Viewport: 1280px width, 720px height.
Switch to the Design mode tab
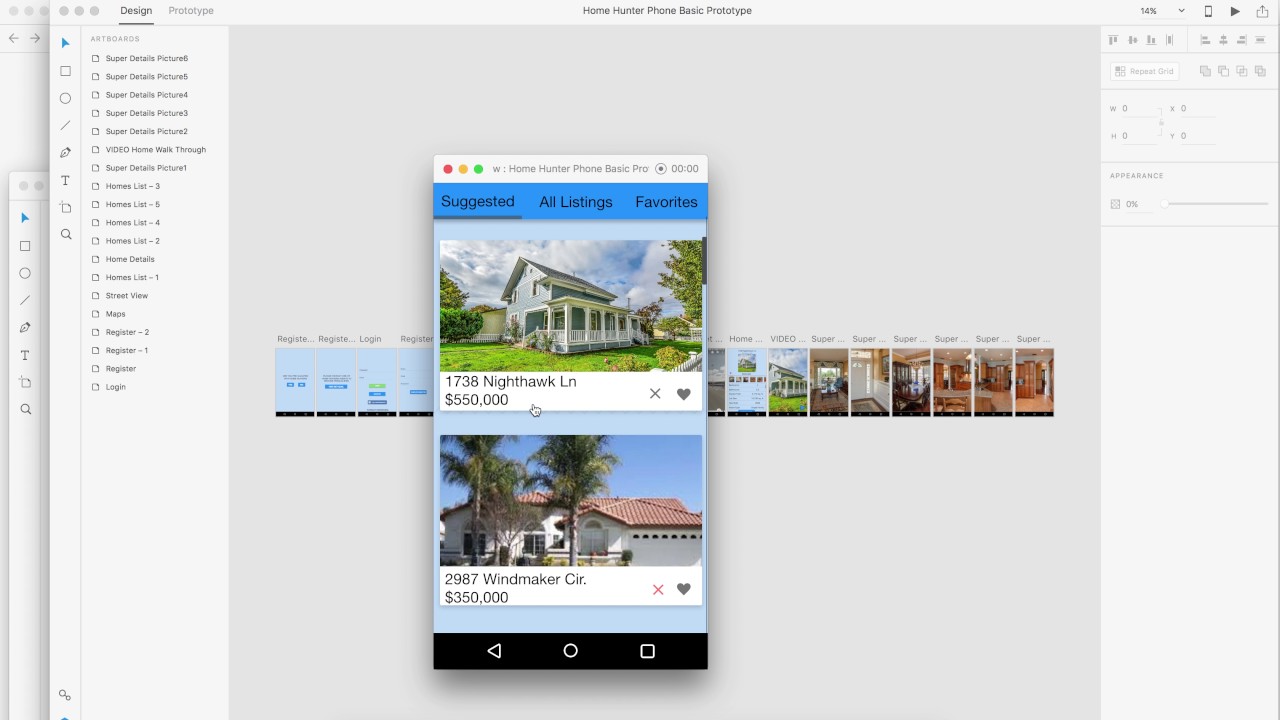(136, 11)
